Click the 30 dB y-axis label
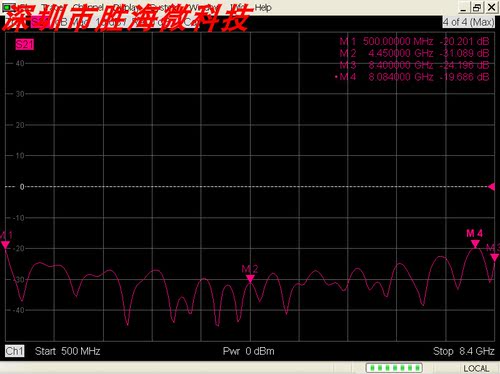 pos(20,94)
